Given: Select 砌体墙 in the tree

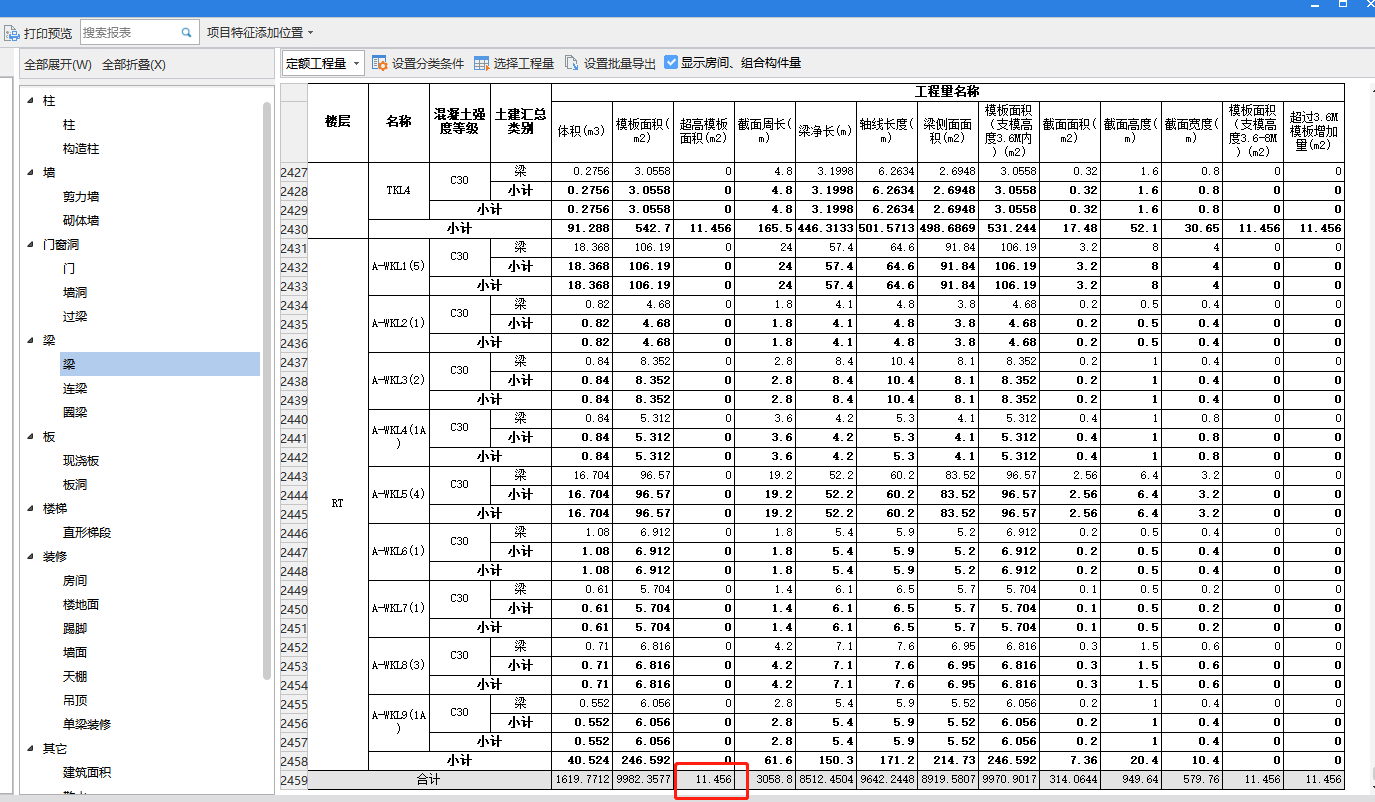Looking at the screenshot, I should [x=81, y=221].
